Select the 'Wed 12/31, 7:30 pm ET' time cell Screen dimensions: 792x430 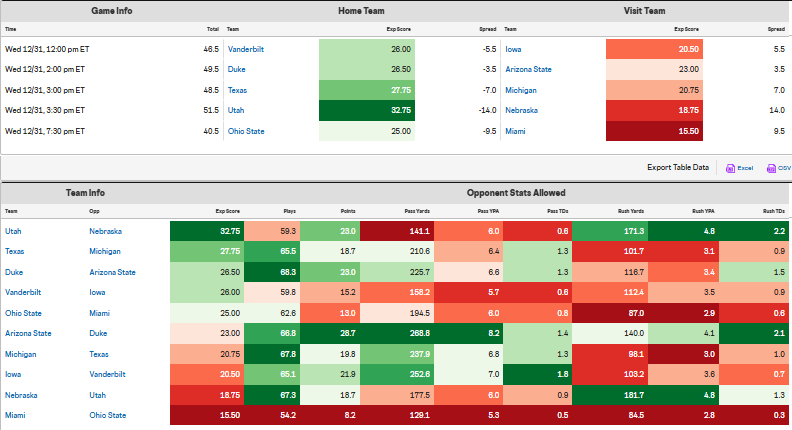tap(44, 131)
